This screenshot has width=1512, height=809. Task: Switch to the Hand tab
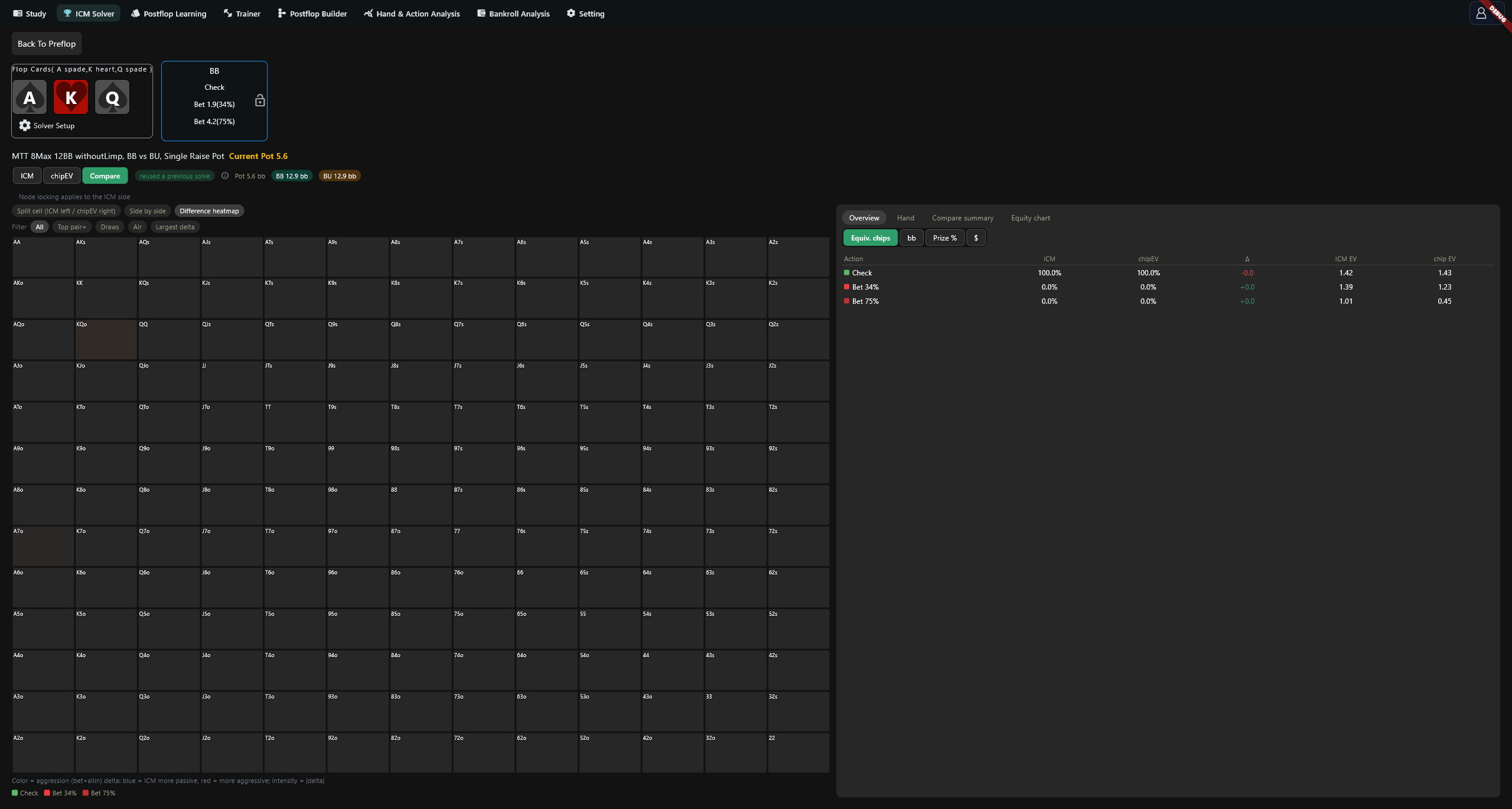pos(905,218)
